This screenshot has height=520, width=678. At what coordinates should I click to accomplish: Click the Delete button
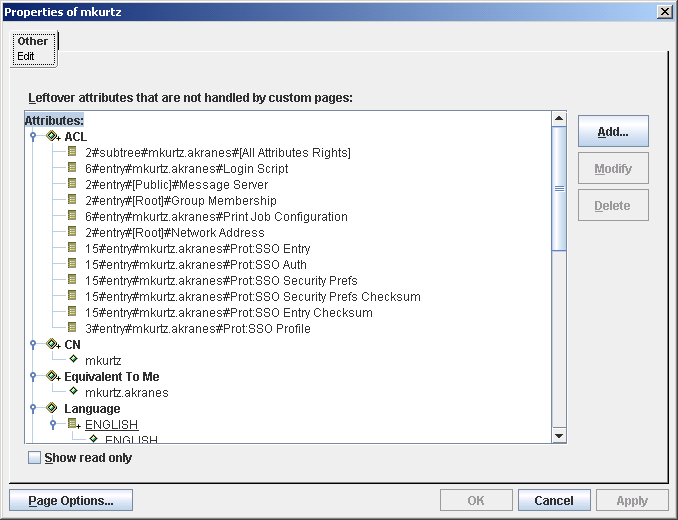(x=613, y=205)
